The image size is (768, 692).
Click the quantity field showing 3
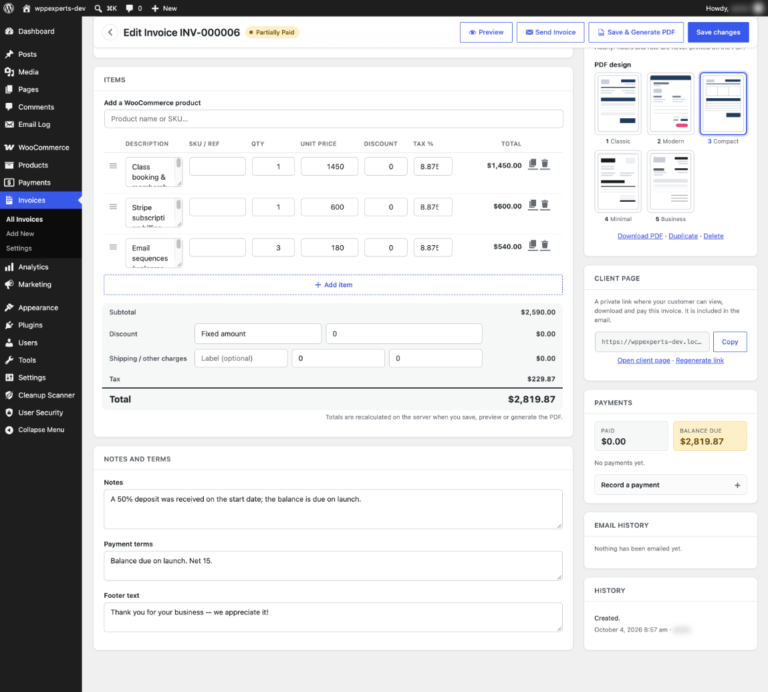tap(273, 248)
